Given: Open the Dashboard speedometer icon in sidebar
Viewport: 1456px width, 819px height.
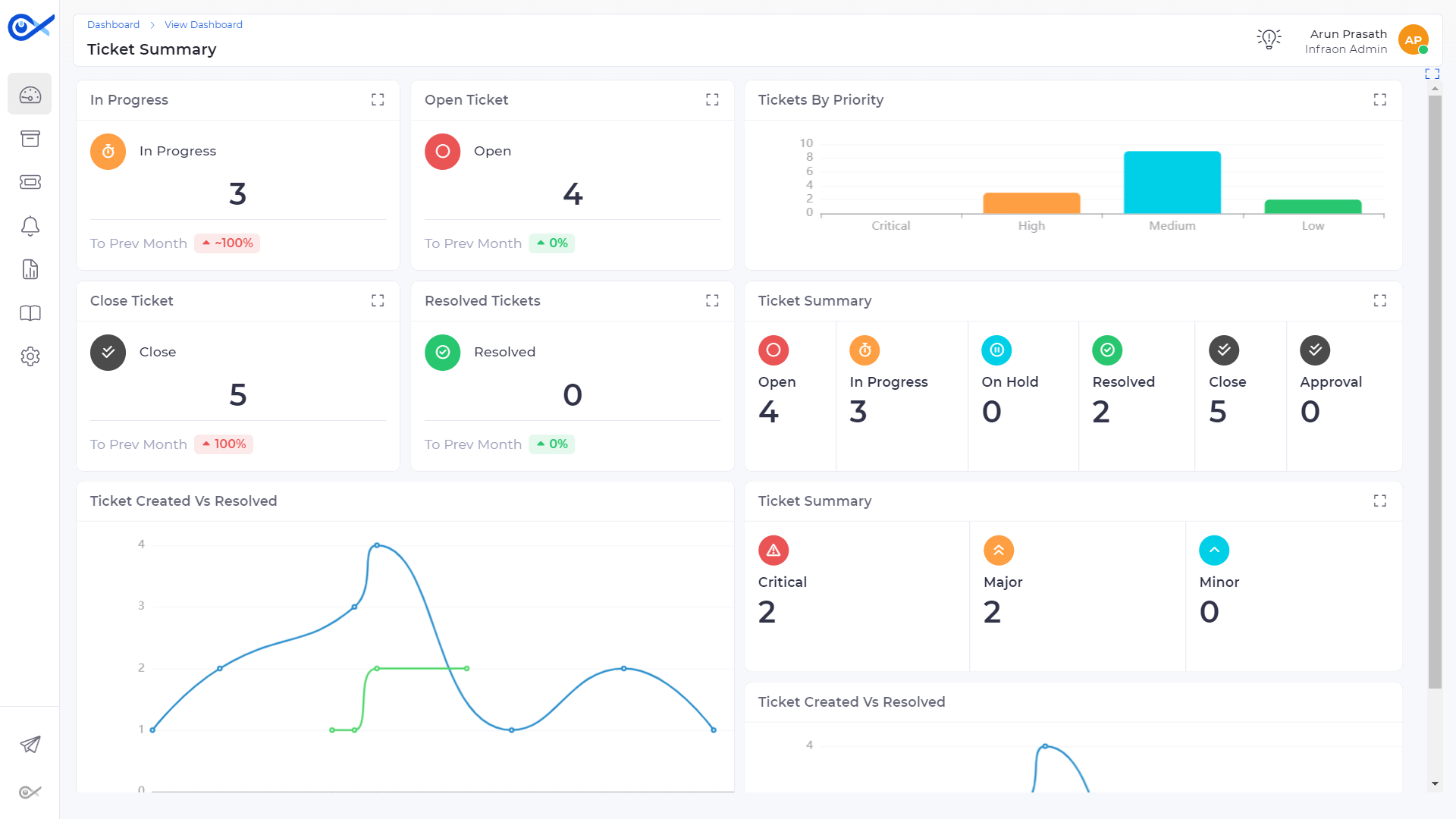Looking at the screenshot, I should [x=30, y=93].
